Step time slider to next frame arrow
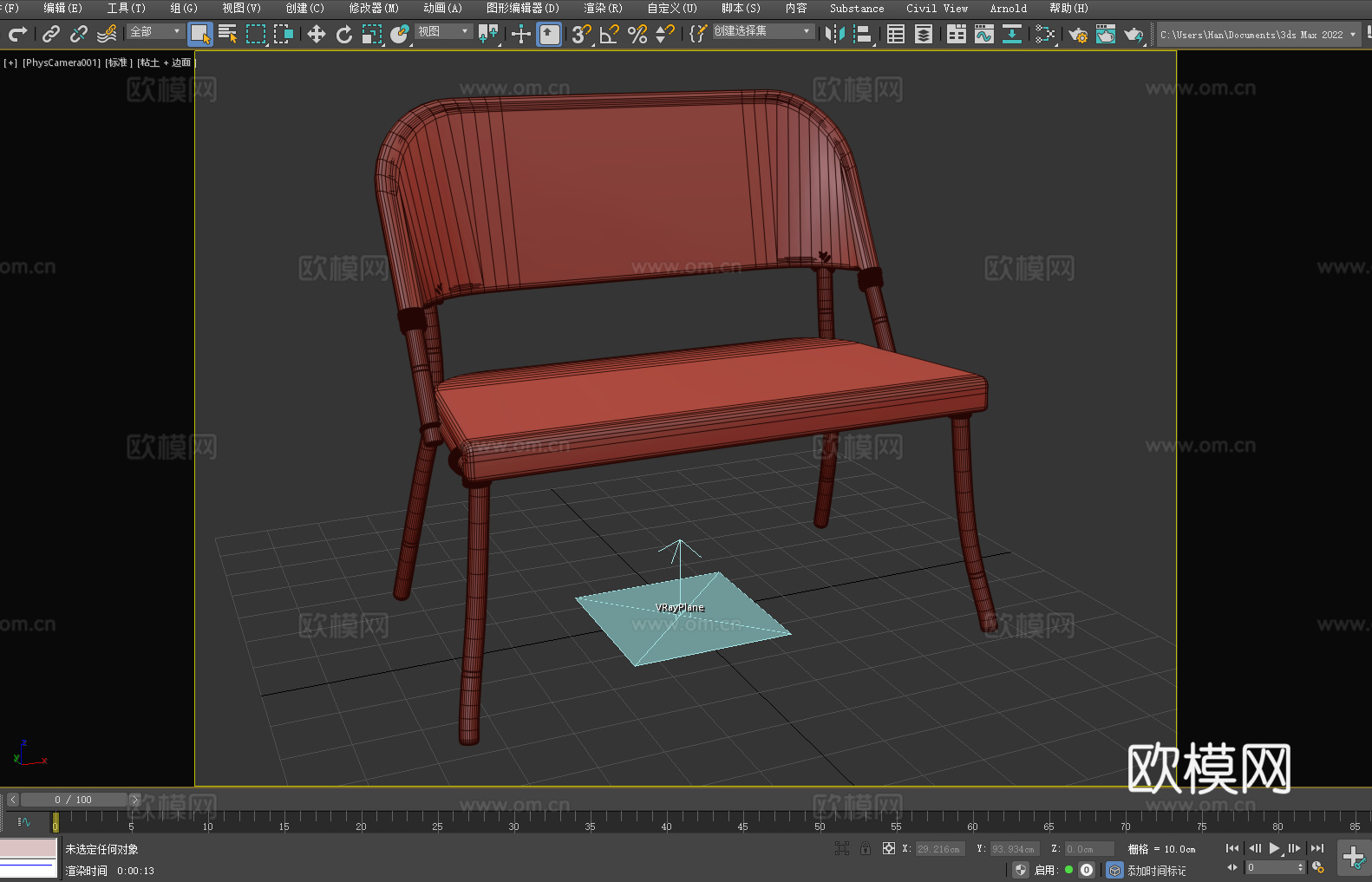This screenshot has height=882, width=1372. pyautogui.click(x=134, y=800)
